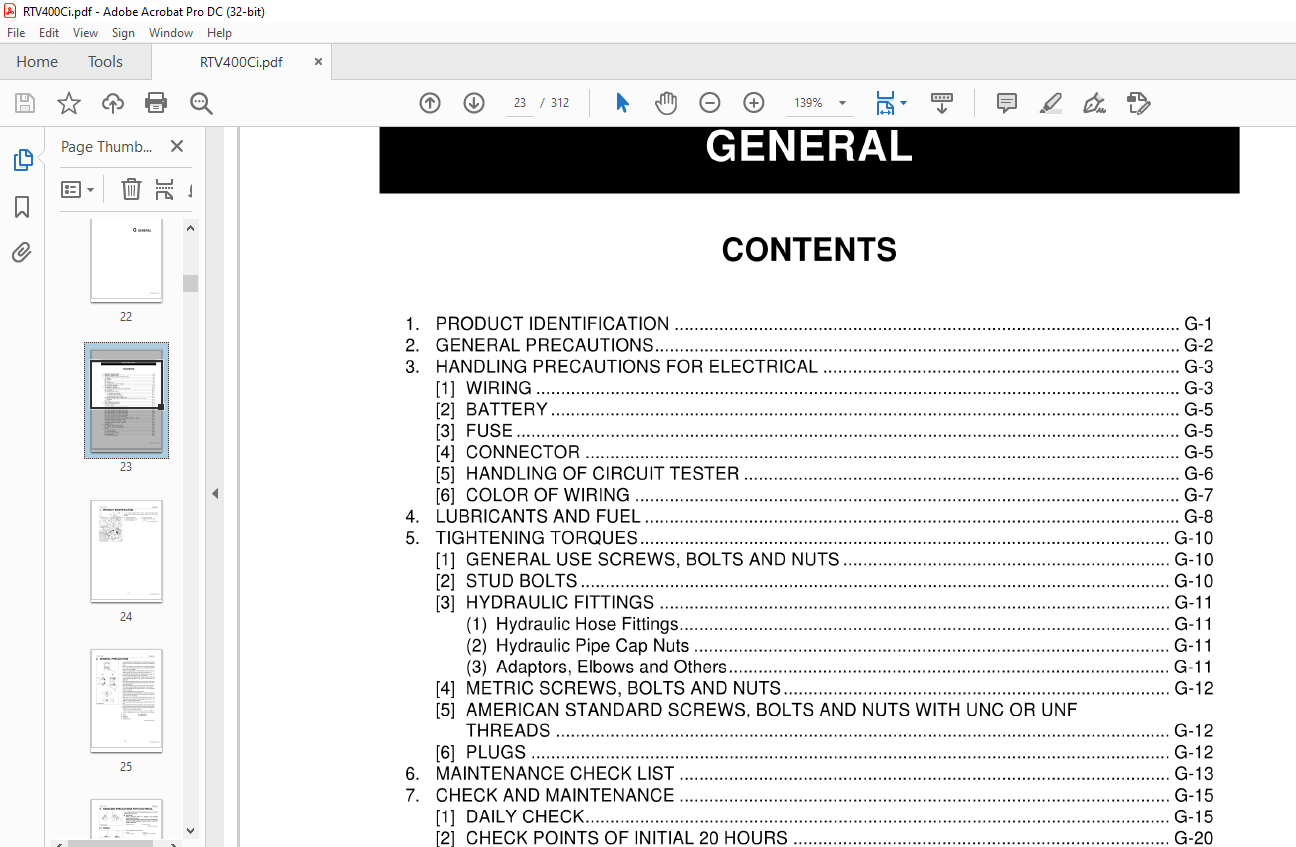
Task: Open thumbnail options dropdown menu
Action: click(x=77, y=189)
